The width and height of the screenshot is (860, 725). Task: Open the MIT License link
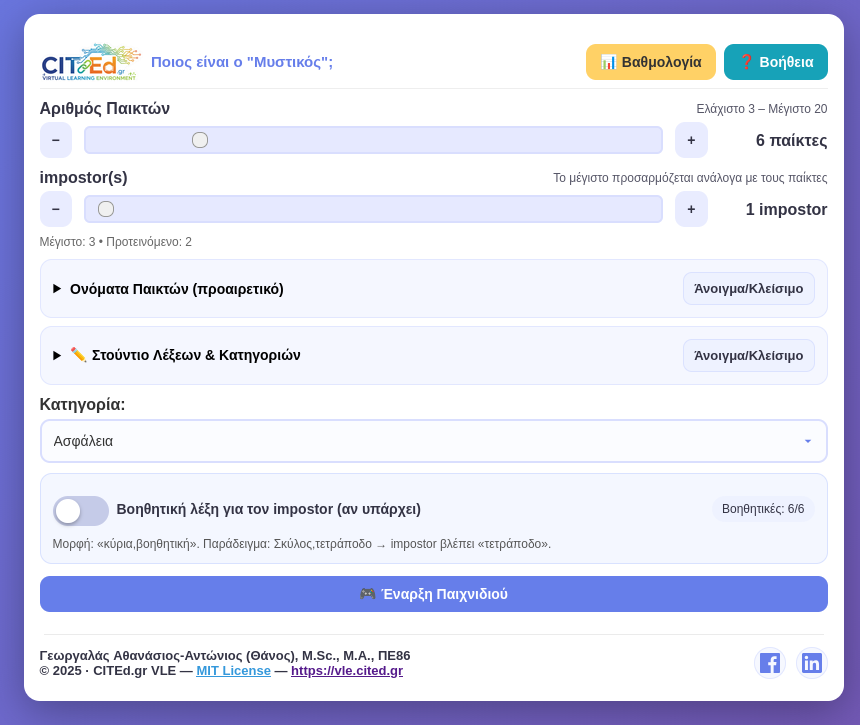click(233, 670)
